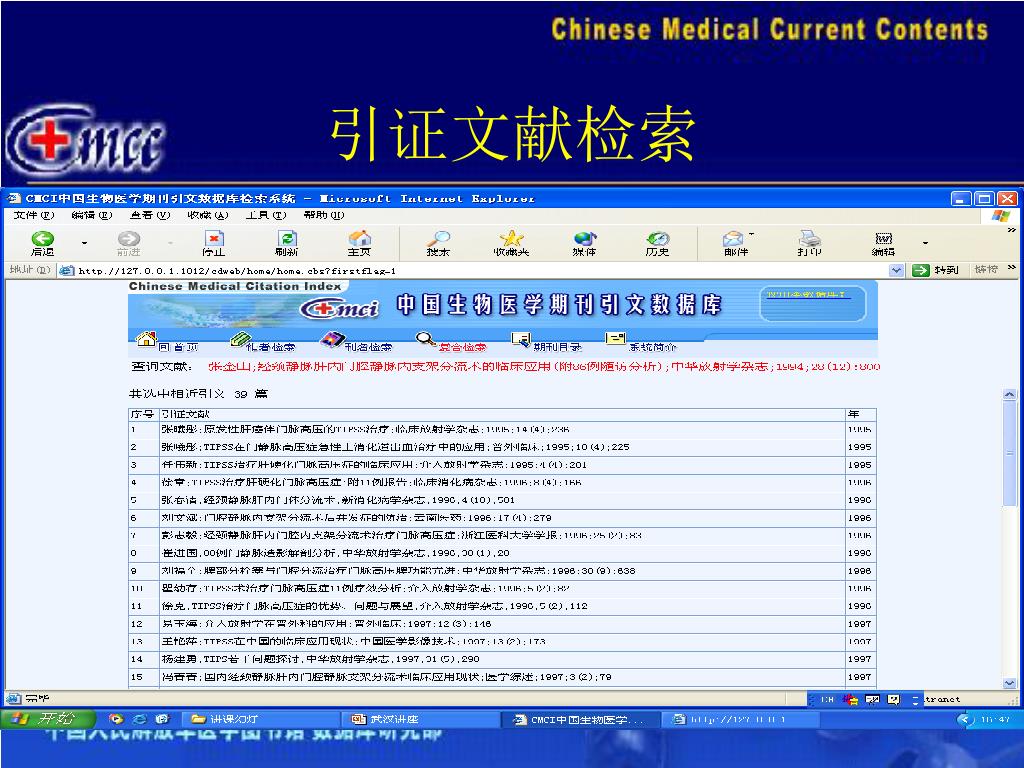The image size is (1024, 768).
Task: Open the Media toolbar icon
Action: [584, 238]
